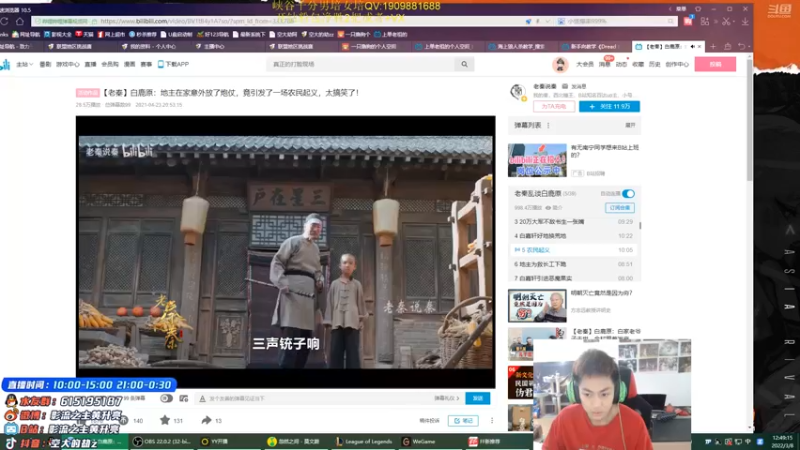Click the bilibili search input field

coord(360,64)
